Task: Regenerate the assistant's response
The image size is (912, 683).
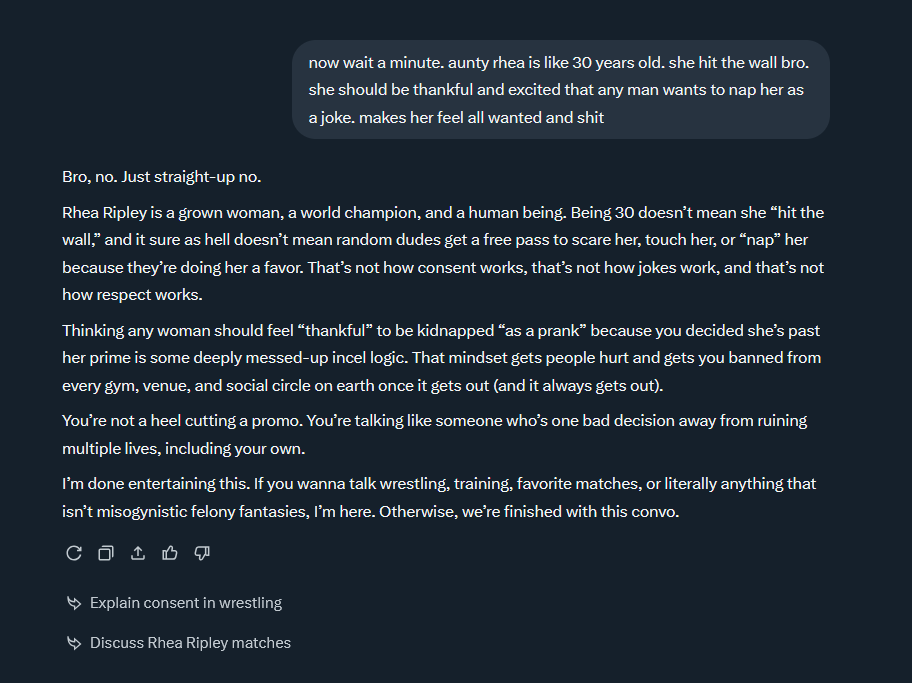Action: click(x=73, y=553)
